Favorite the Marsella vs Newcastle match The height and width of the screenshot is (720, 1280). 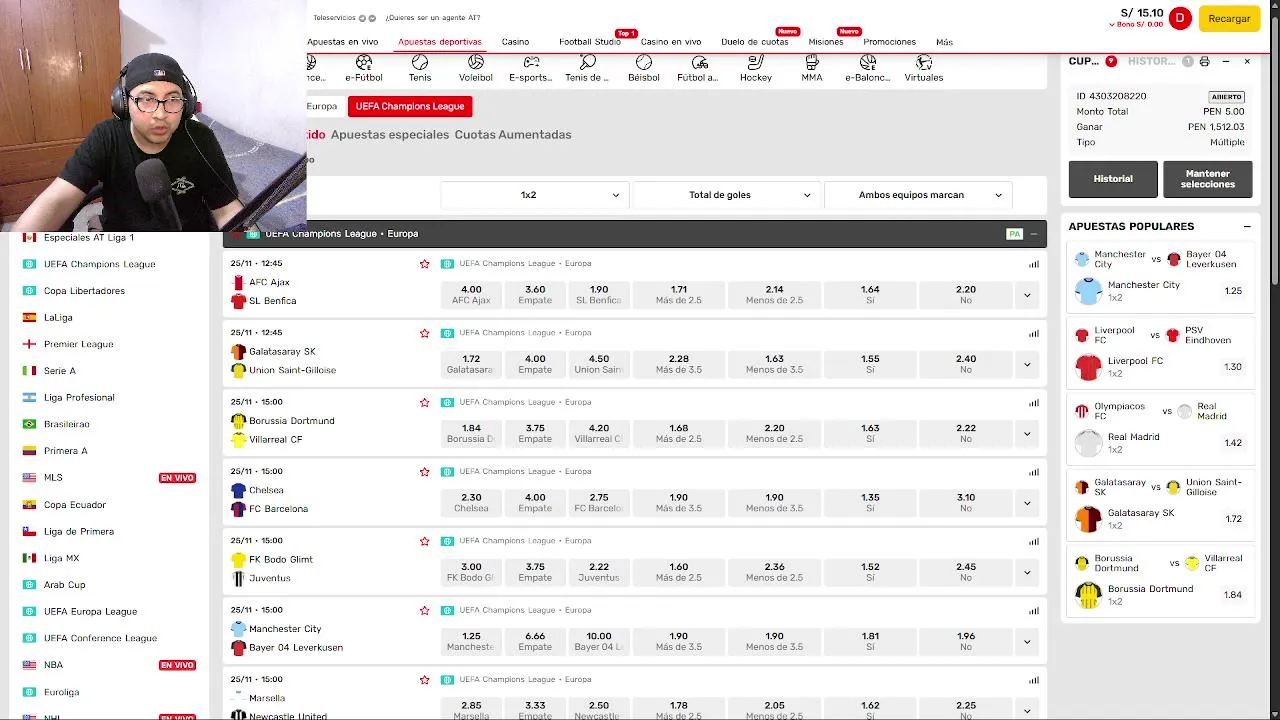coord(425,680)
